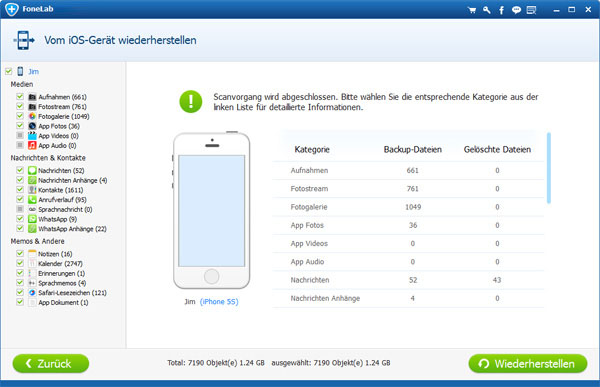This screenshot has width=600, height=387.
Task: Toggle the Kalender (2747) checkbox
Action: 20,263
